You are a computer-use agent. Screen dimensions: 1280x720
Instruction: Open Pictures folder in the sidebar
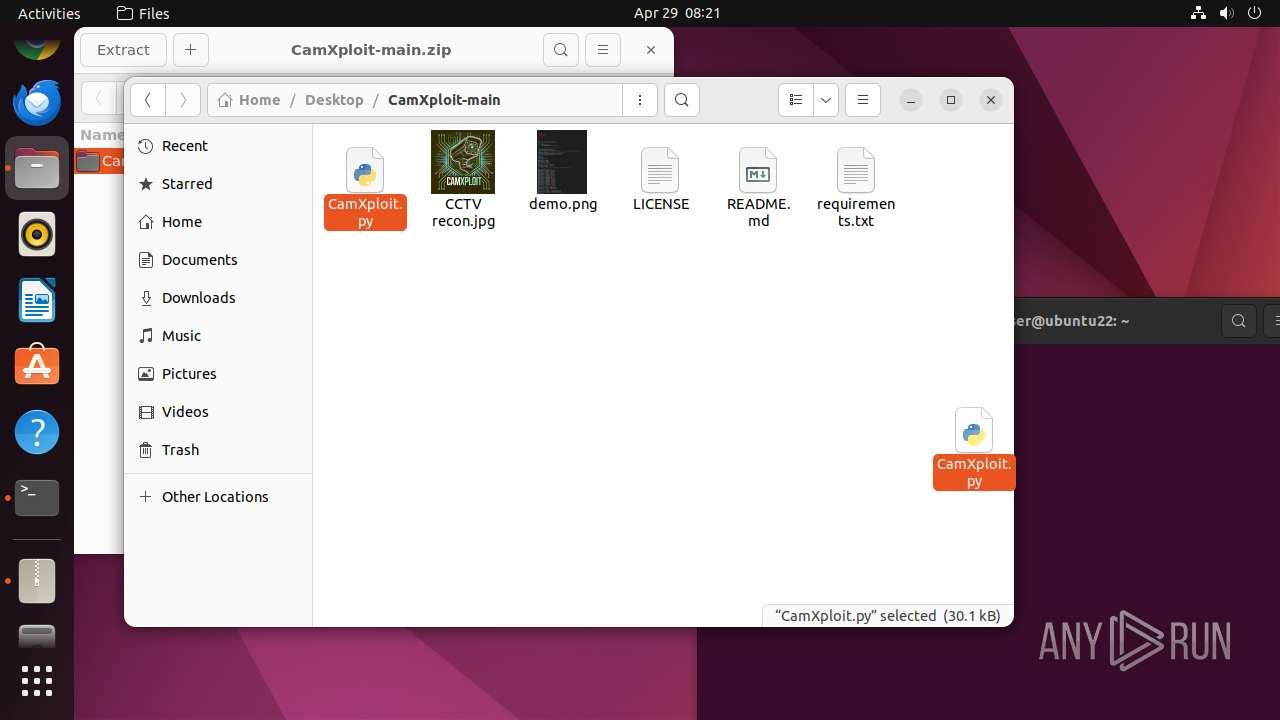pos(218,374)
